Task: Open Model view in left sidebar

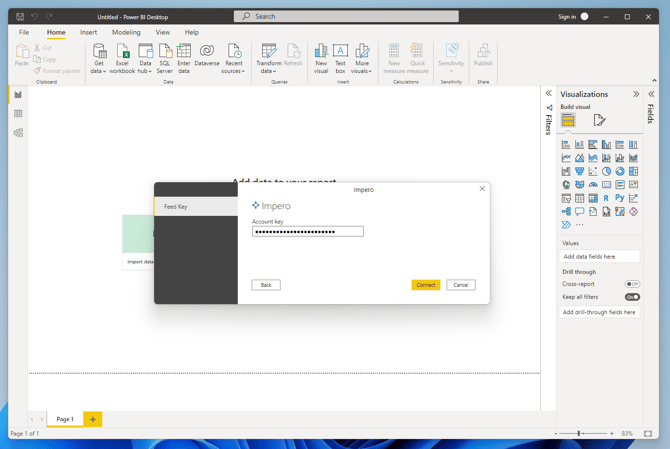Action: point(18,133)
